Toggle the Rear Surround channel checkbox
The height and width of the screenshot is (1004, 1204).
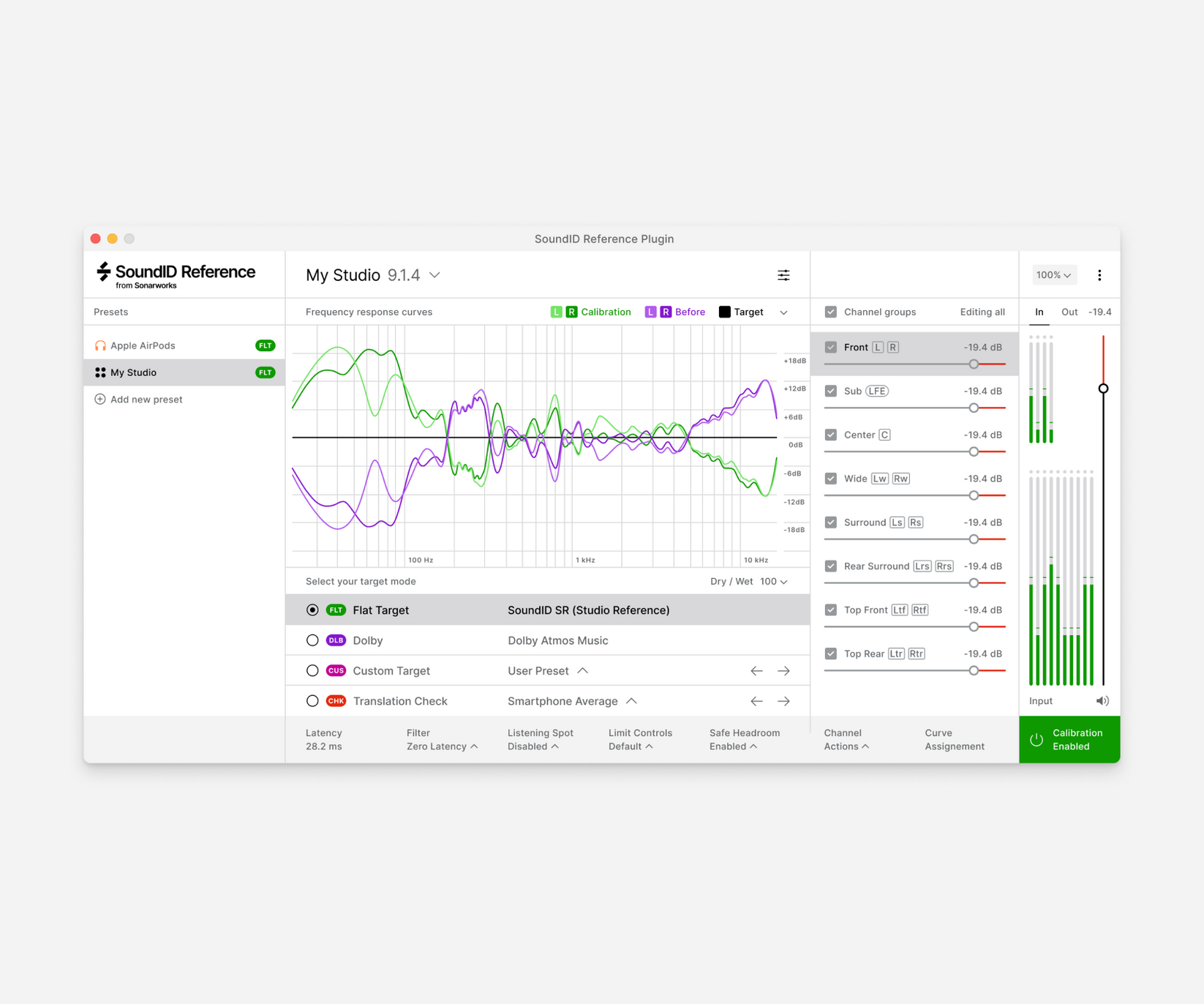831,566
